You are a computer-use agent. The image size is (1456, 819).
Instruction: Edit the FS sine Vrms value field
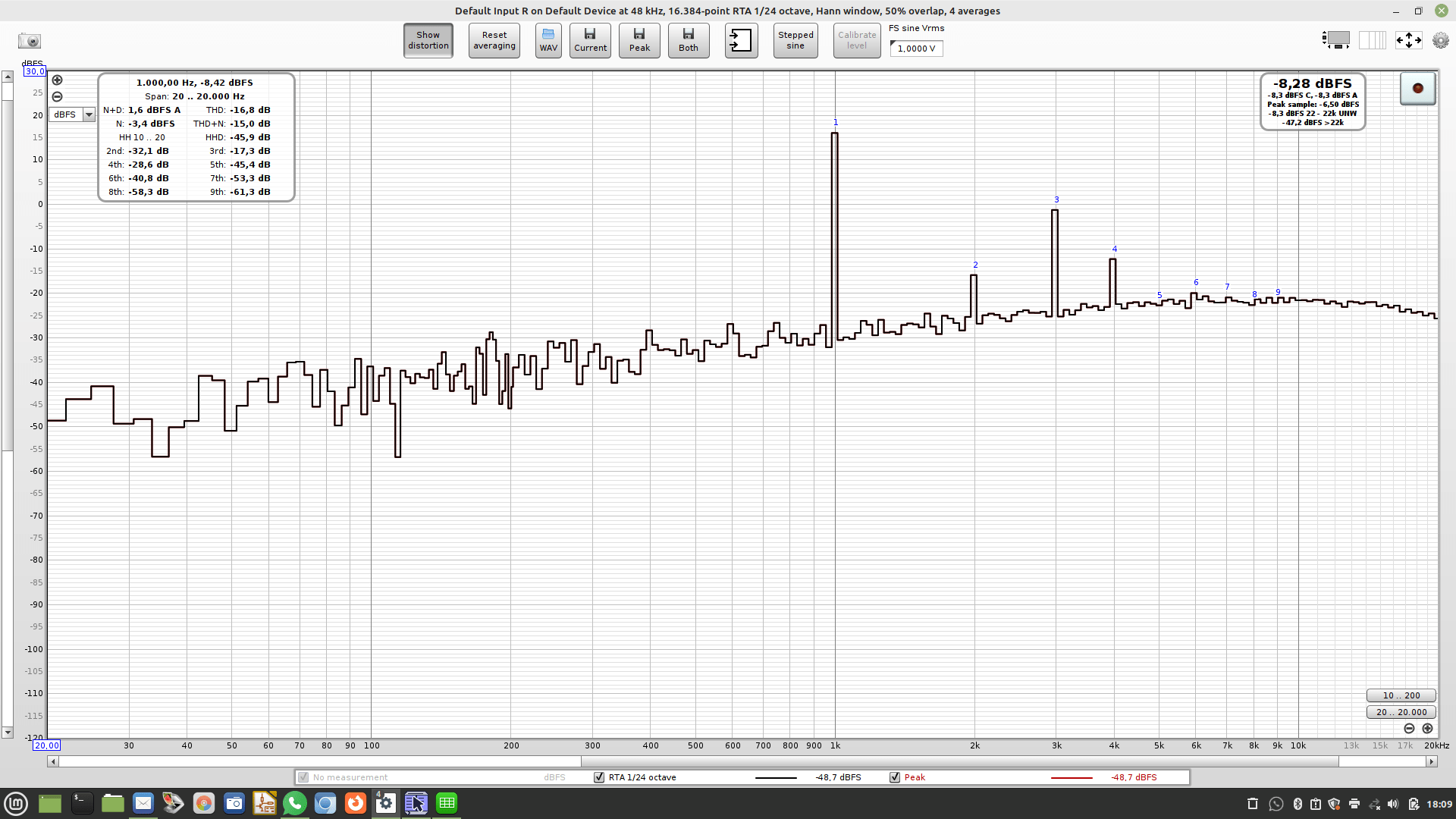coord(916,48)
